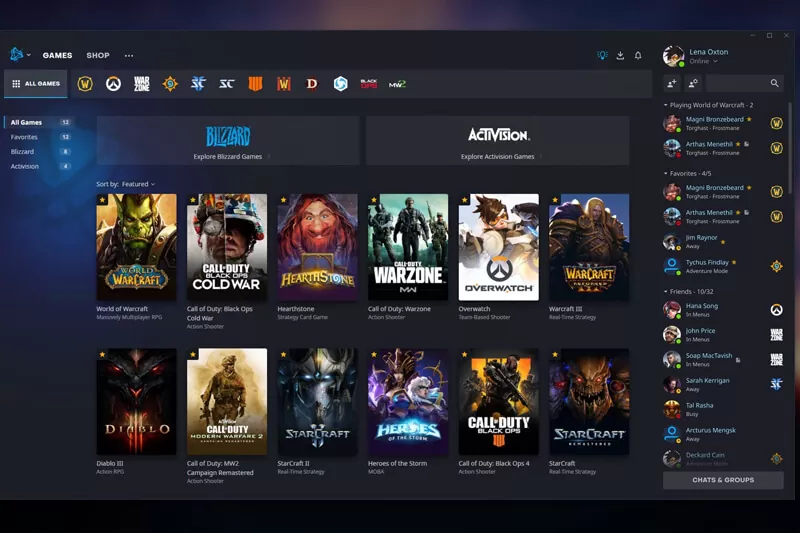Image resolution: width=800 pixels, height=533 pixels.
Task: Open the more options ellipsis menu
Action: [x=129, y=55]
